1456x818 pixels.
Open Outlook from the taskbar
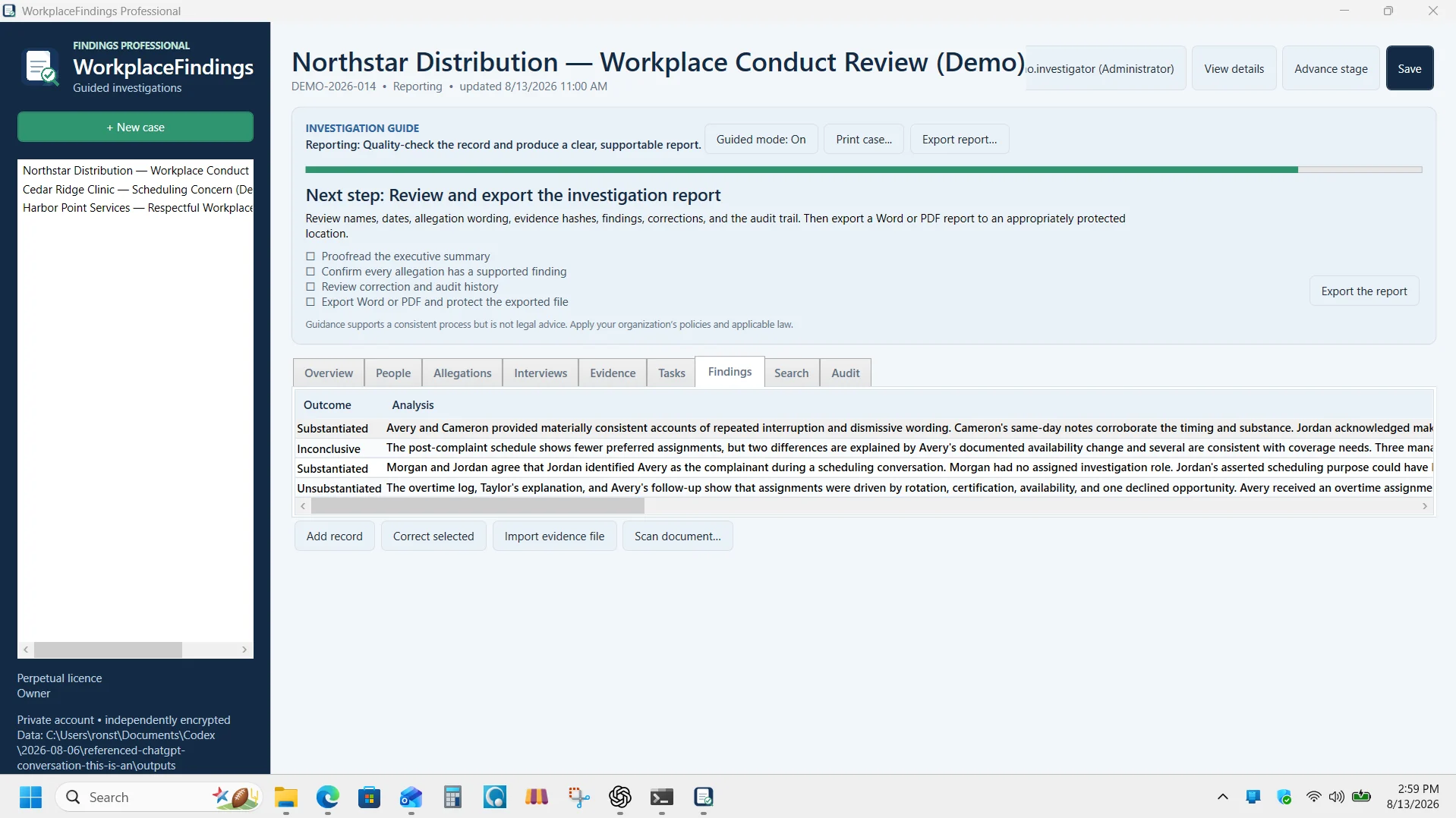tap(411, 798)
